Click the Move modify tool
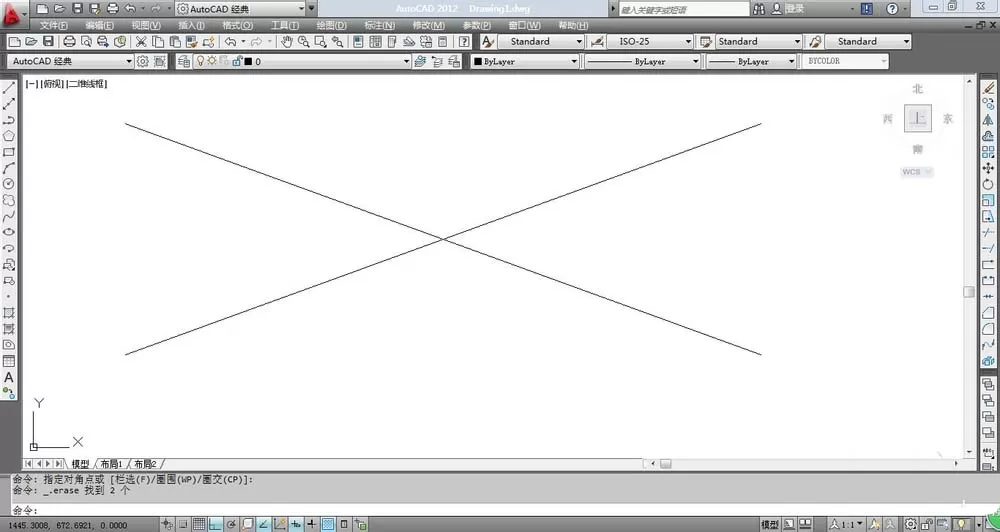 [x=988, y=168]
